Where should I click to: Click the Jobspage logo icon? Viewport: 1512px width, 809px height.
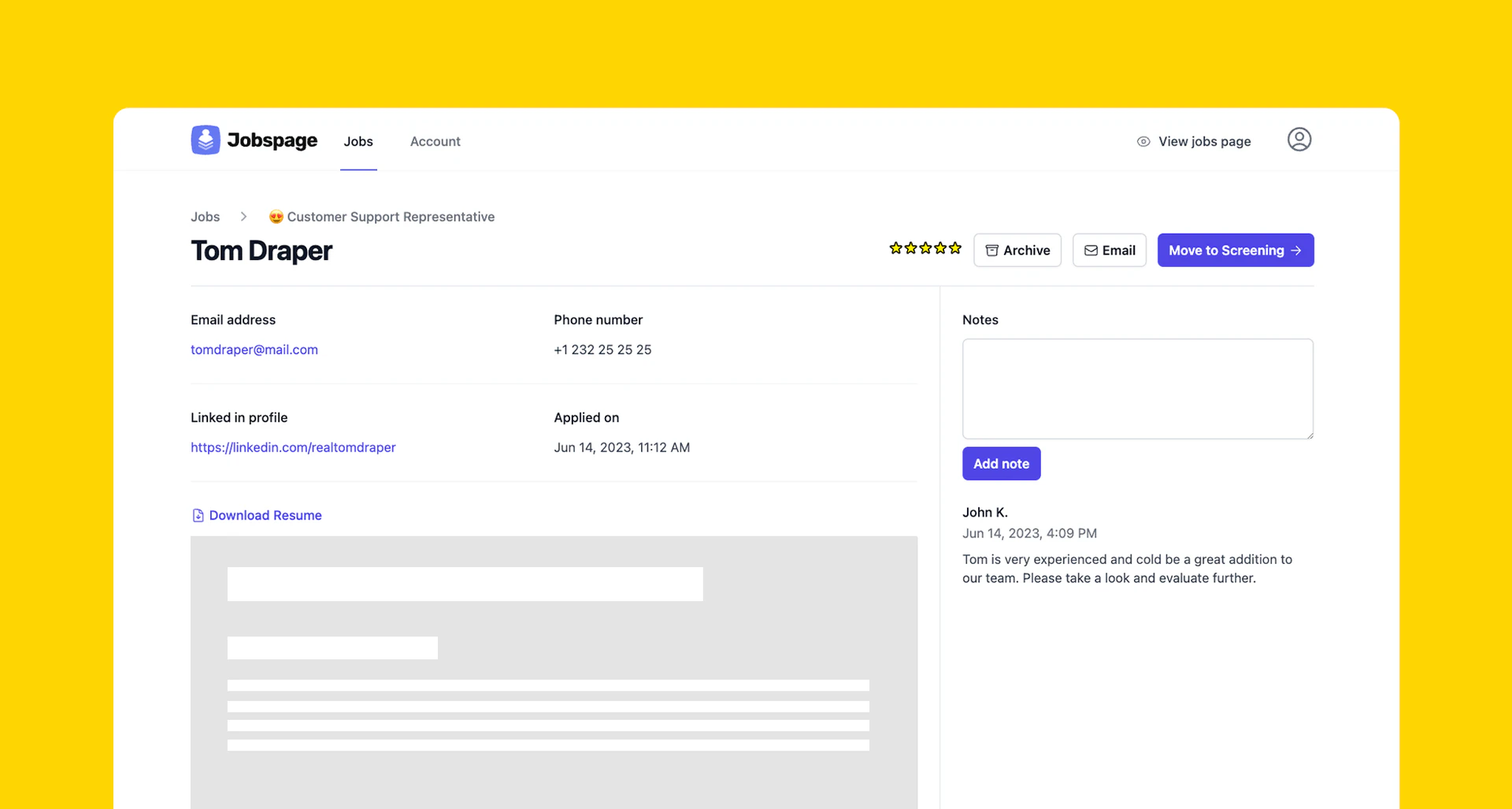click(x=205, y=139)
